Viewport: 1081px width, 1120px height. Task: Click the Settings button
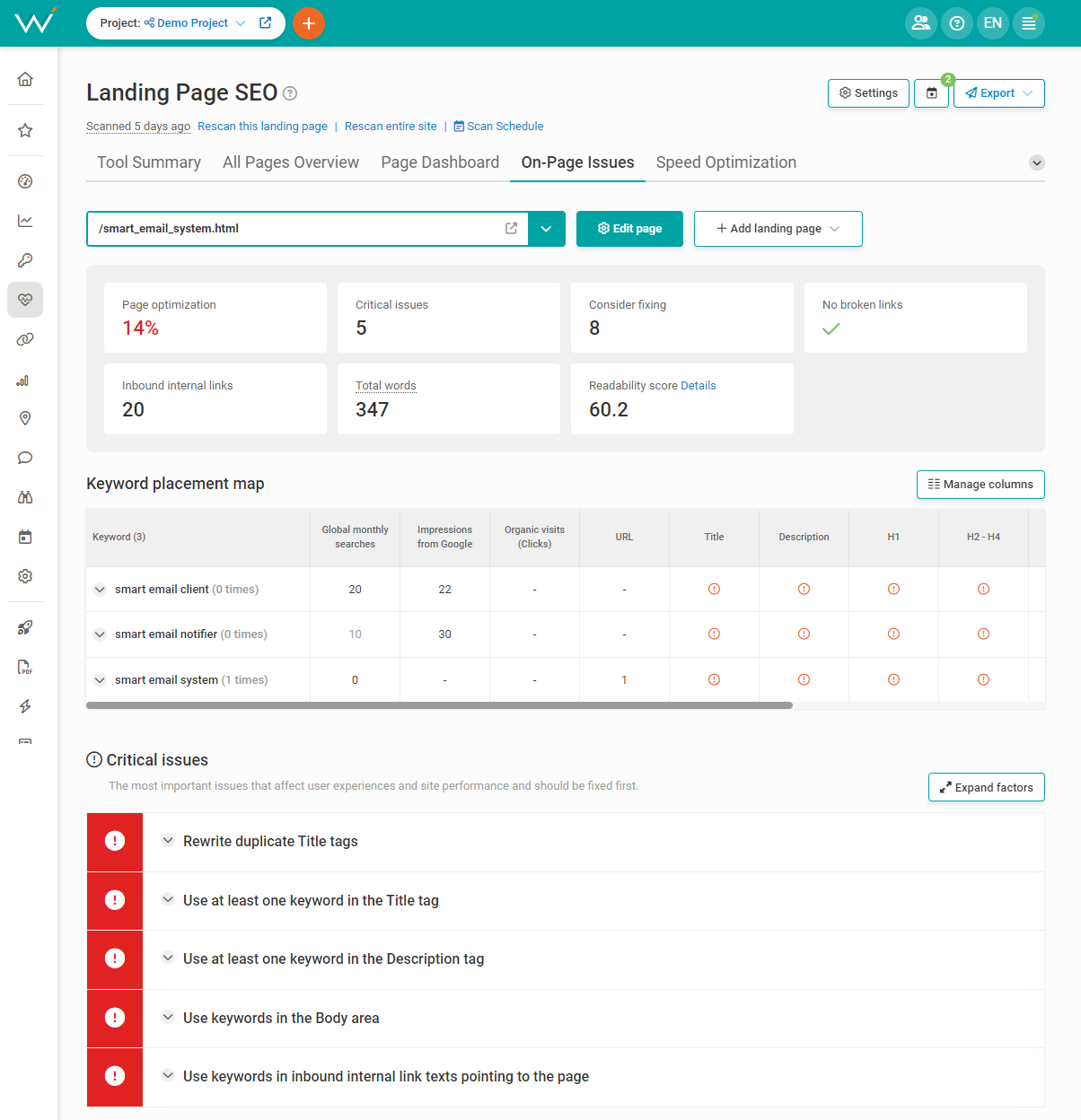click(869, 93)
